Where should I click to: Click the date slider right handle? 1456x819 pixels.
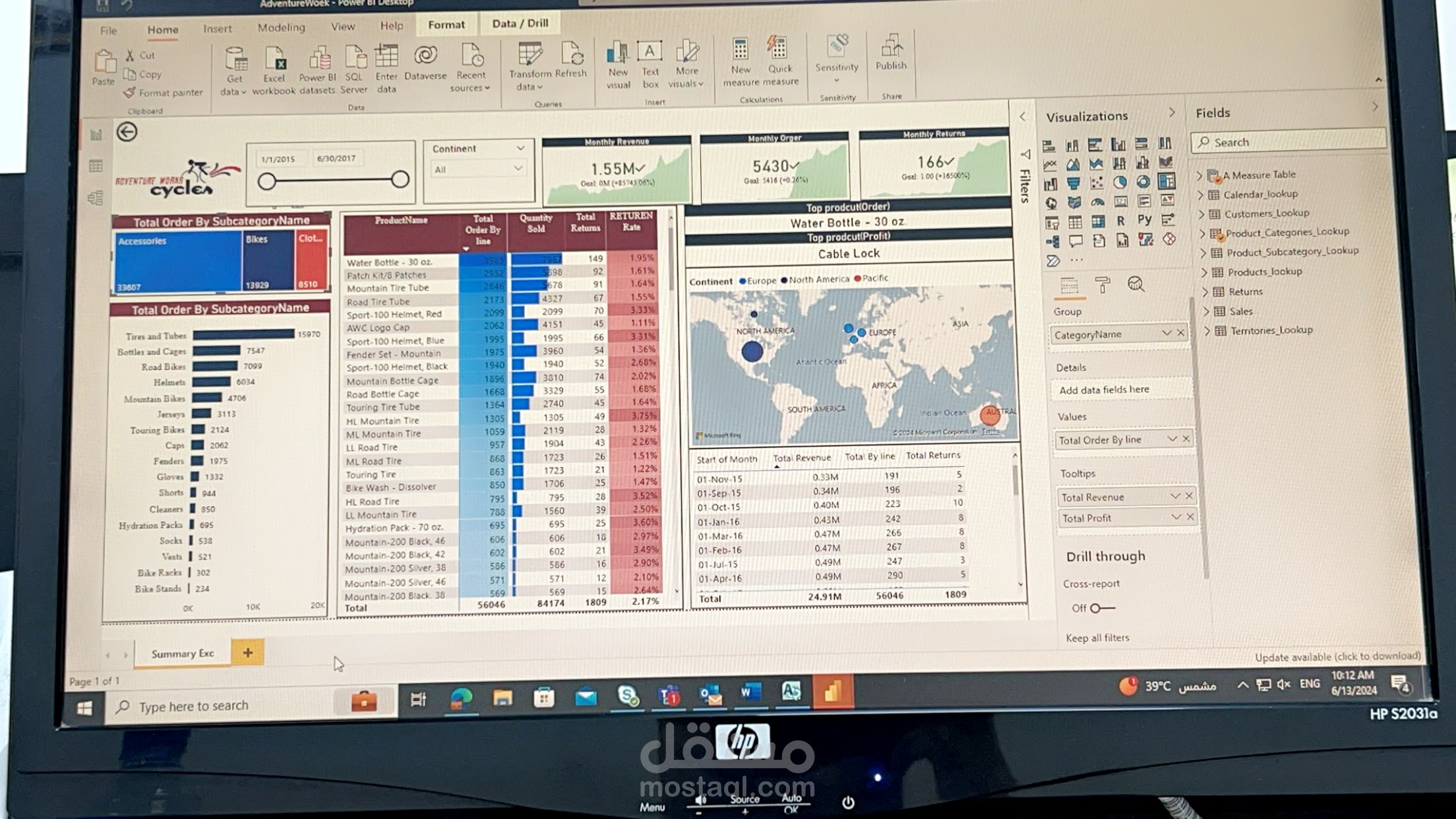[x=400, y=179]
